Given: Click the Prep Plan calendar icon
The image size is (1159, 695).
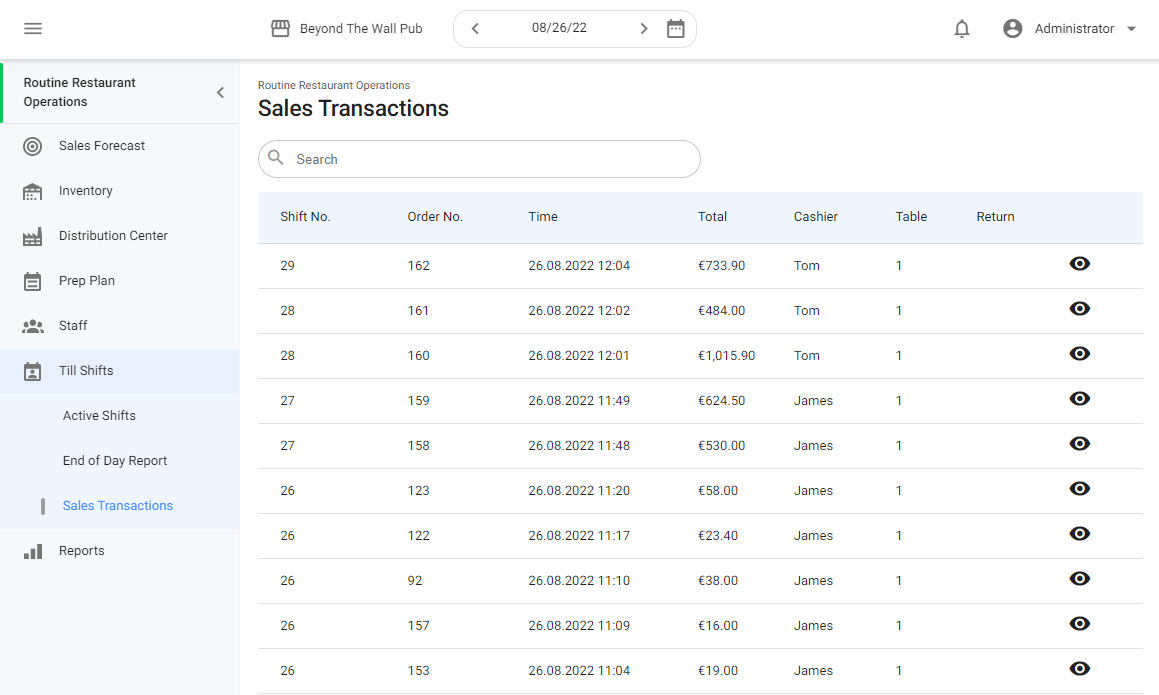Looking at the screenshot, I should [33, 281].
